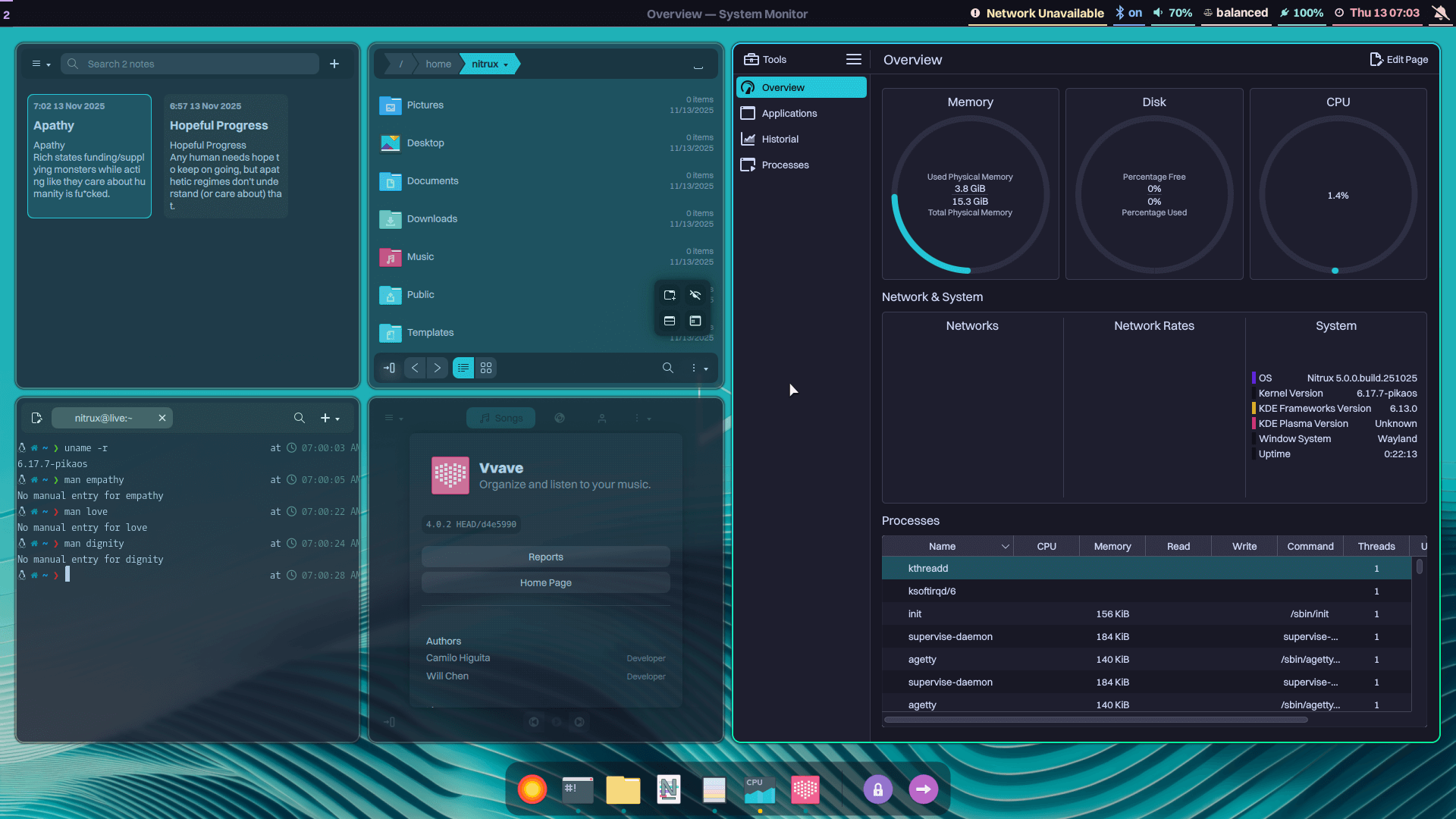
Task: Click Edit Page in System Monitor
Action: pyautogui.click(x=1399, y=59)
